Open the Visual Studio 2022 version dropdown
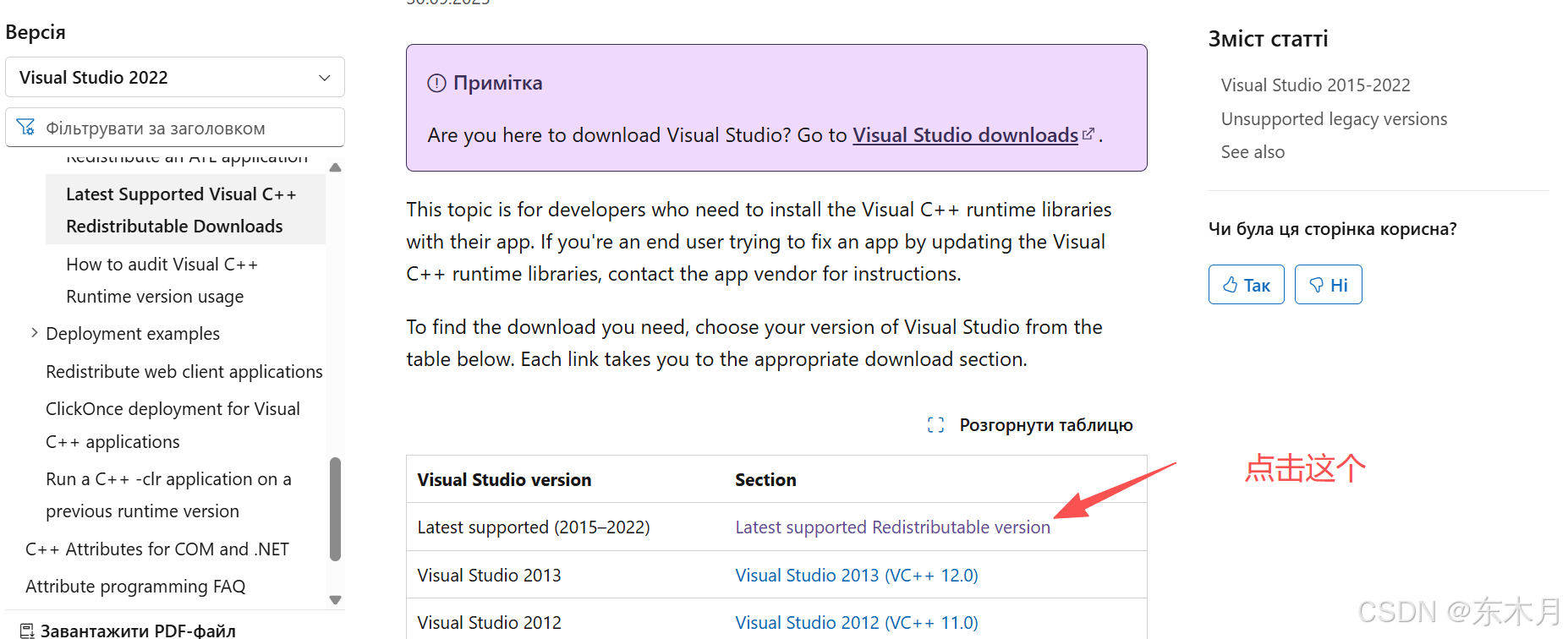1568x639 pixels. point(175,77)
